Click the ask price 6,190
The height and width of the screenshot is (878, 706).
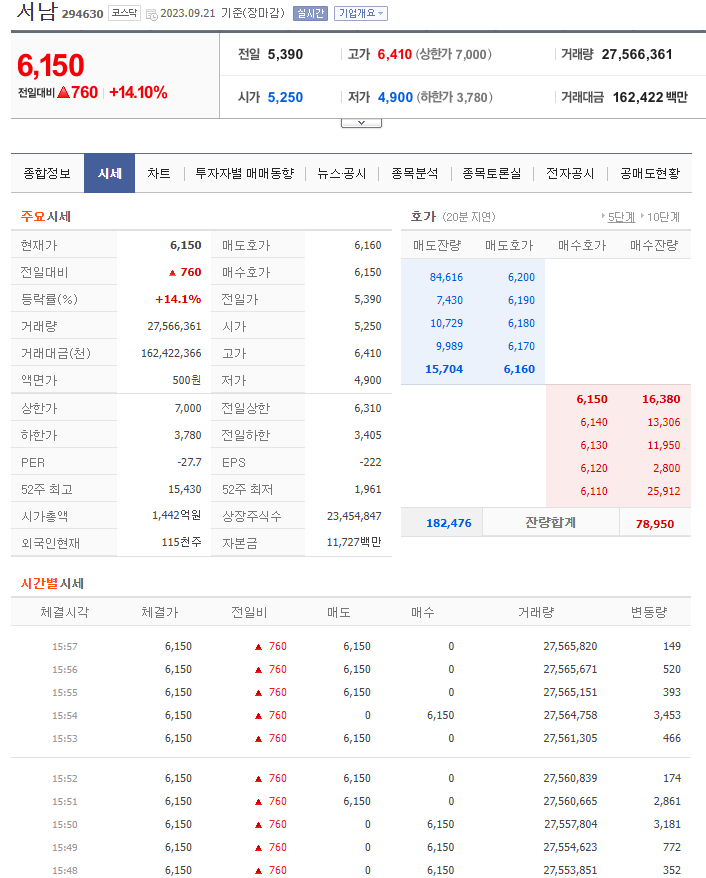click(x=521, y=300)
